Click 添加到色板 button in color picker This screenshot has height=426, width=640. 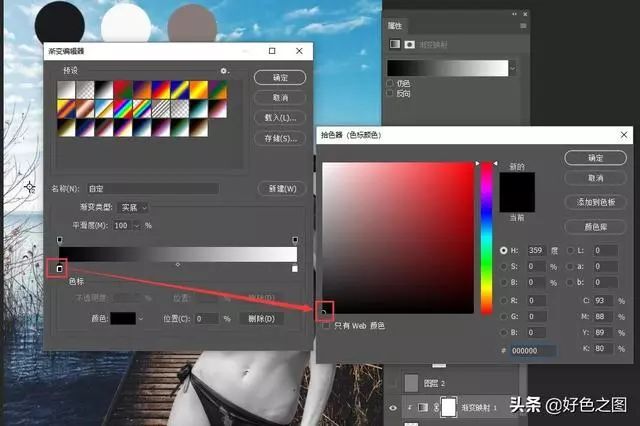pos(595,202)
